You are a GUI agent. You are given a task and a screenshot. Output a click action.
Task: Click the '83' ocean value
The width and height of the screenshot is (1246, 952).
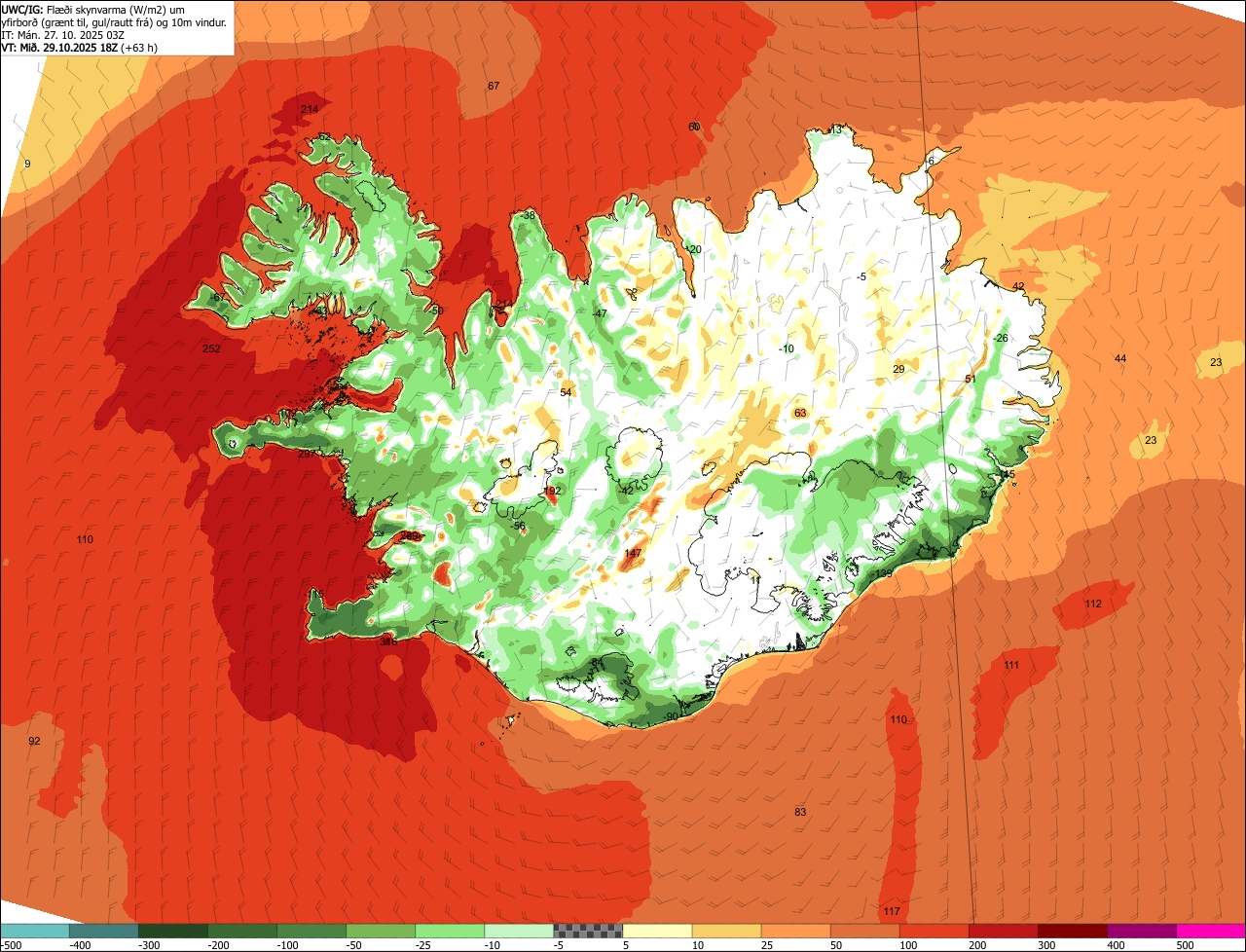tap(800, 812)
